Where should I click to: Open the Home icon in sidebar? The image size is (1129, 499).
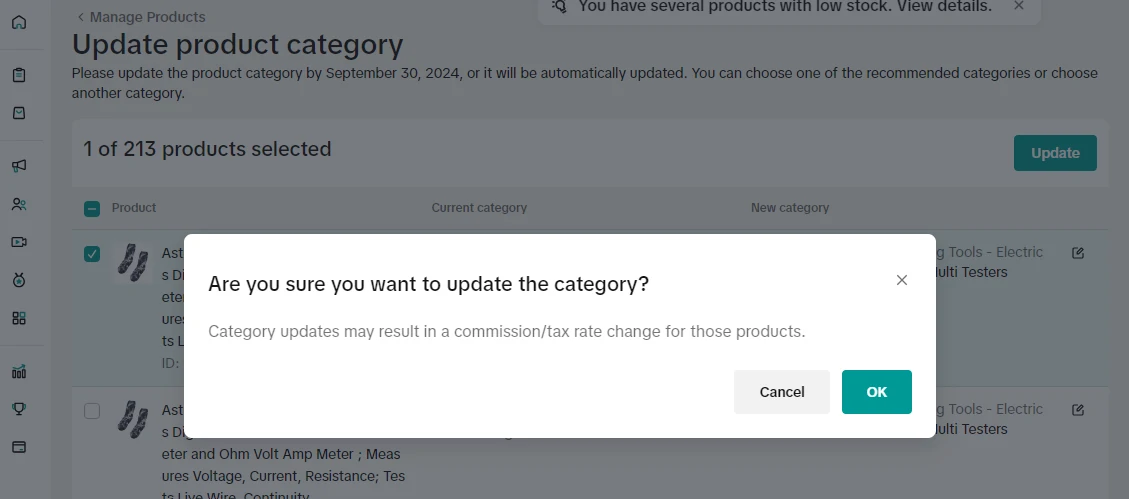pos(19,22)
